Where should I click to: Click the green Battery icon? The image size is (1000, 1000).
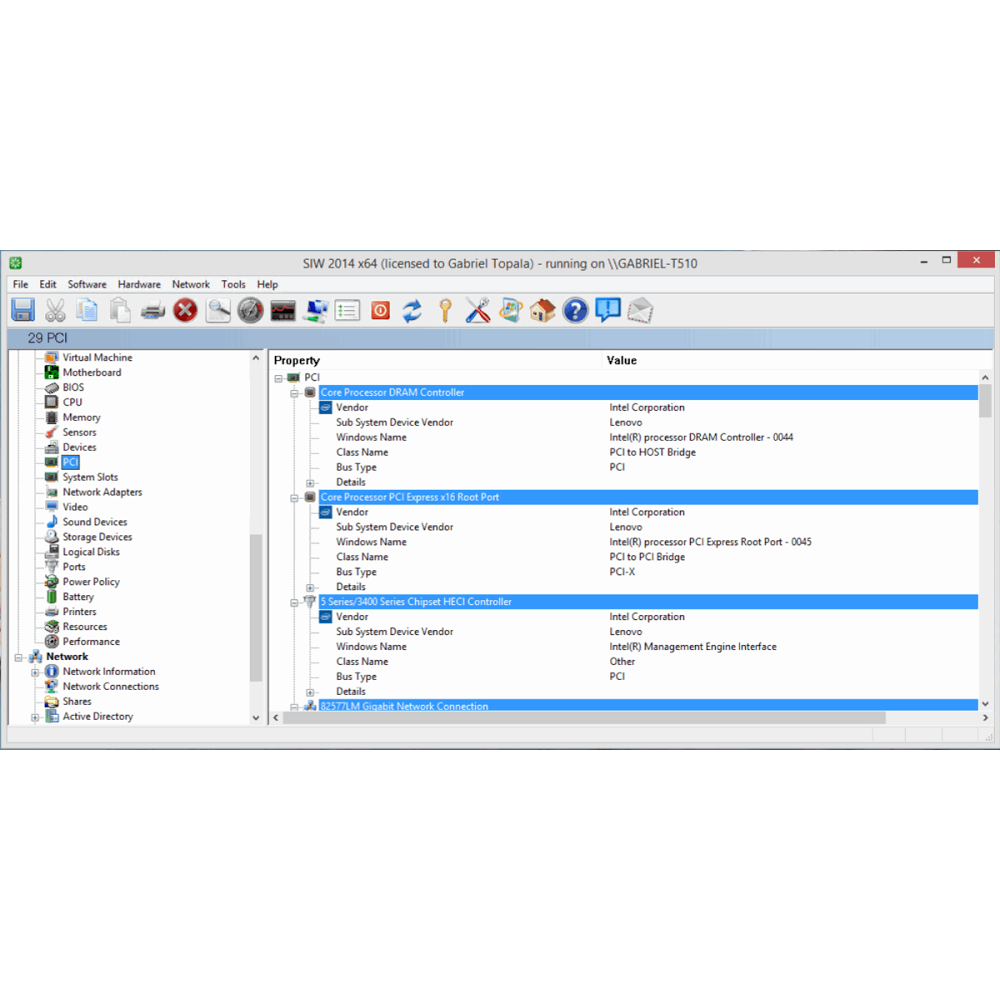52,596
